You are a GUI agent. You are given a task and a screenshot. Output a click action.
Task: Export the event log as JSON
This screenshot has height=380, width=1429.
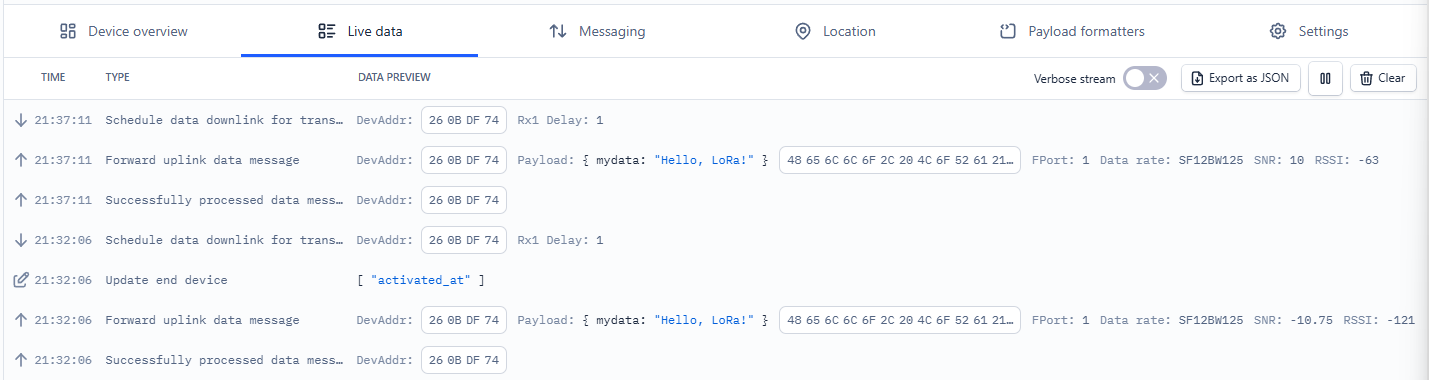click(x=1241, y=78)
